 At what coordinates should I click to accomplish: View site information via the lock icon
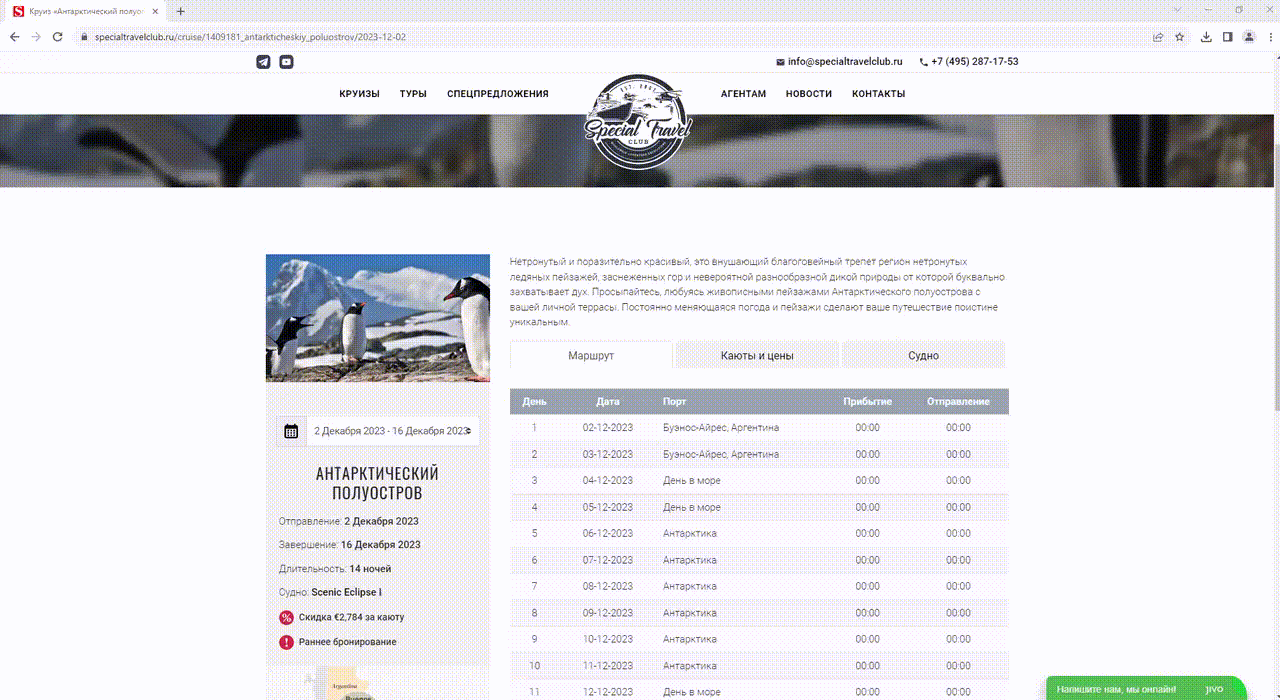[x=85, y=37]
